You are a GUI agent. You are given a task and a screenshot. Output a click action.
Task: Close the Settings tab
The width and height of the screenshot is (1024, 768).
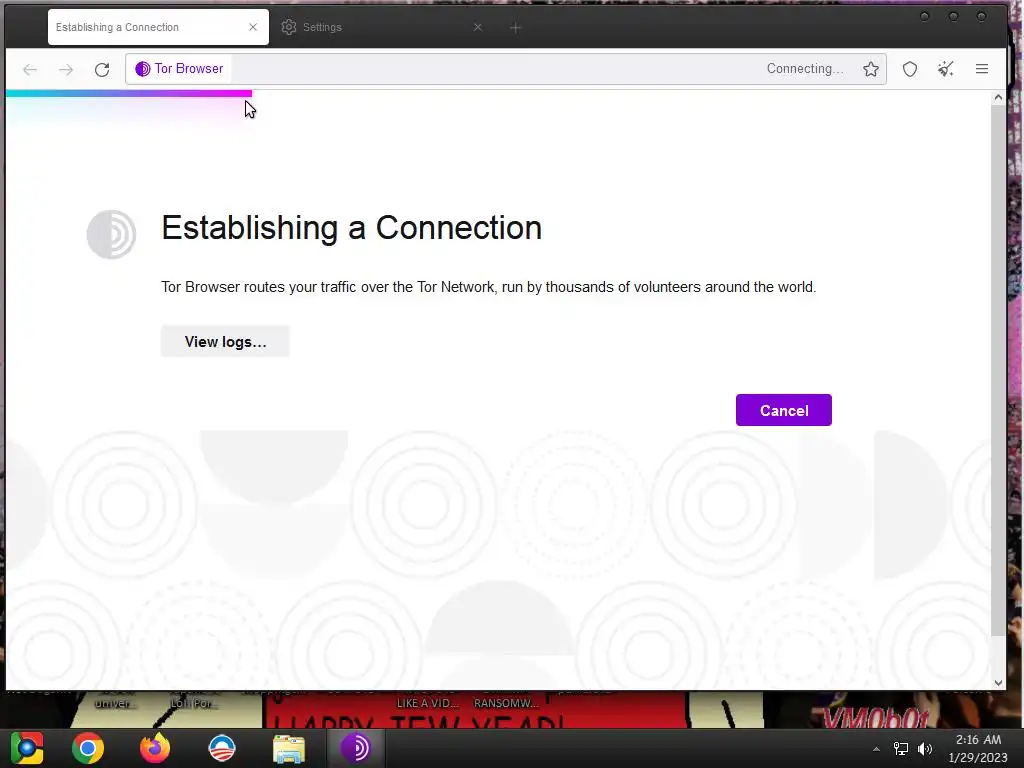click(x=478, y=27)
